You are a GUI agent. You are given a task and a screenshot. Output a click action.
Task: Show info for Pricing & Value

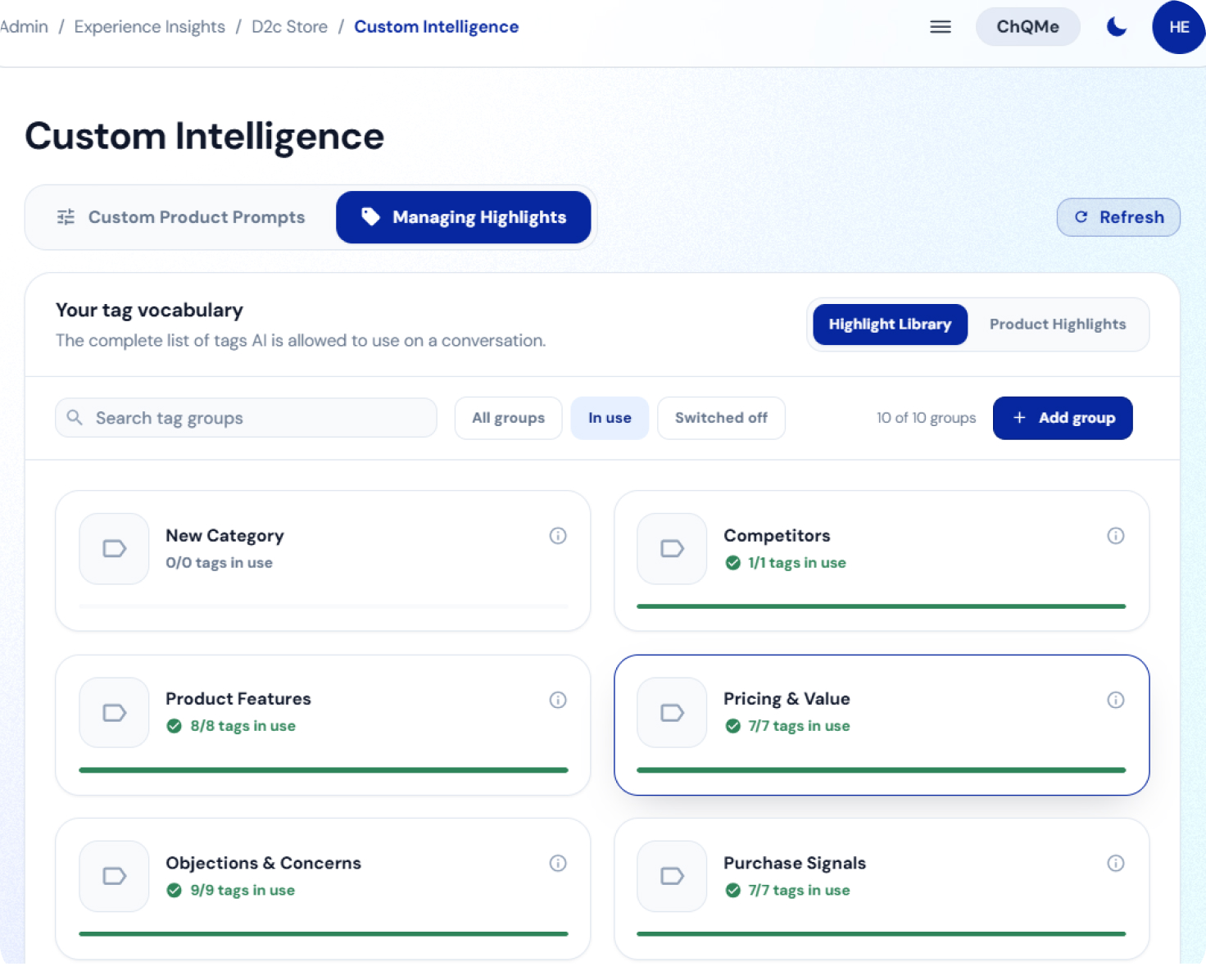pyautogui.click(x=1116, y=700)
